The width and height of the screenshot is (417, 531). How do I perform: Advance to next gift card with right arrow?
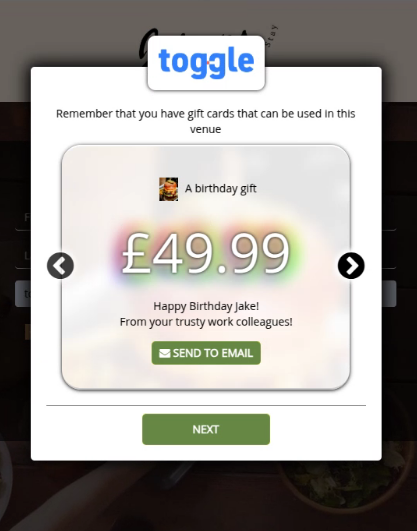tap(351, 266)
